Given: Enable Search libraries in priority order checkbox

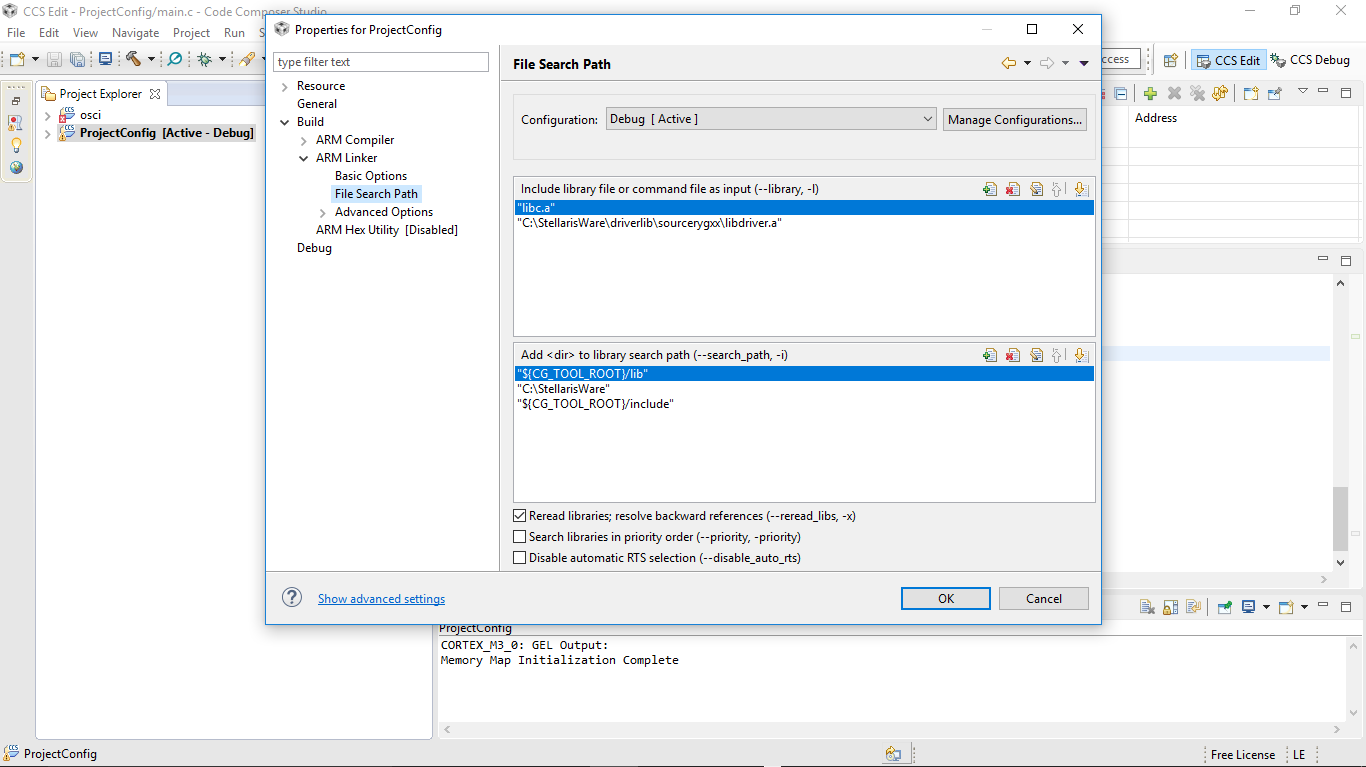Looking at the screenshot, I should coord(519,537).
